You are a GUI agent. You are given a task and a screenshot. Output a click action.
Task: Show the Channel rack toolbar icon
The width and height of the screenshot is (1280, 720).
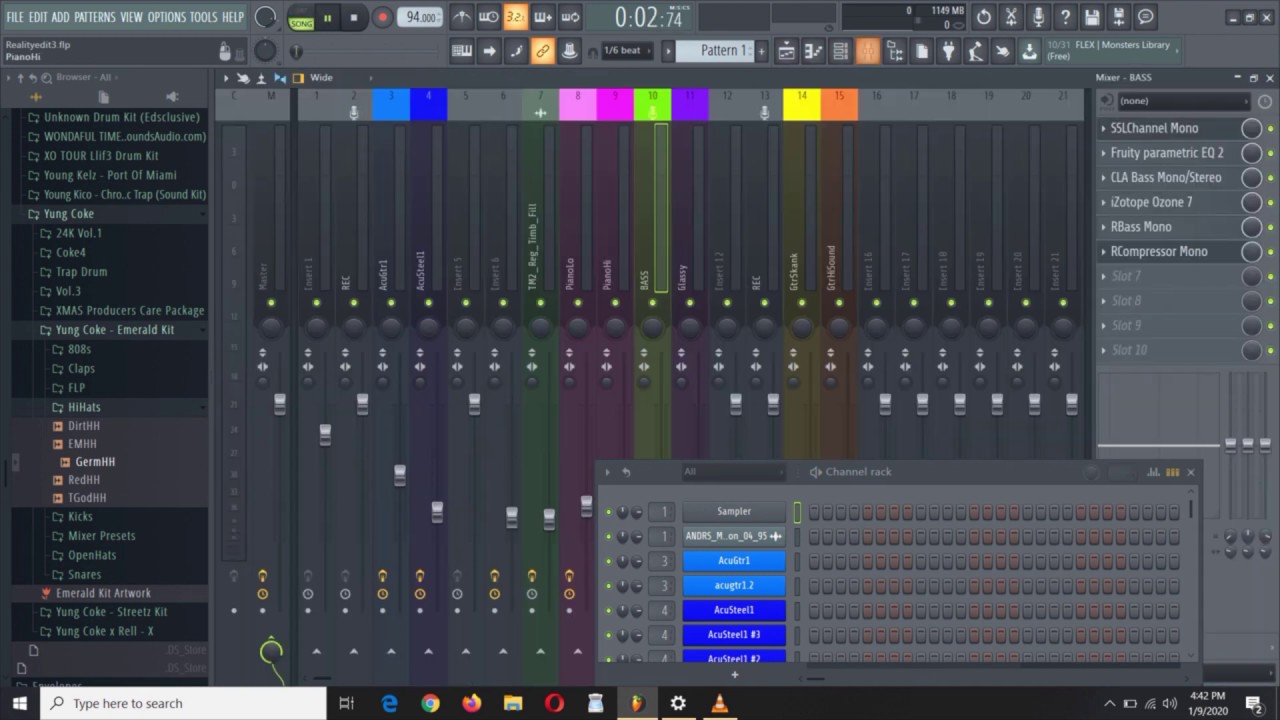[x=841, y=51]
